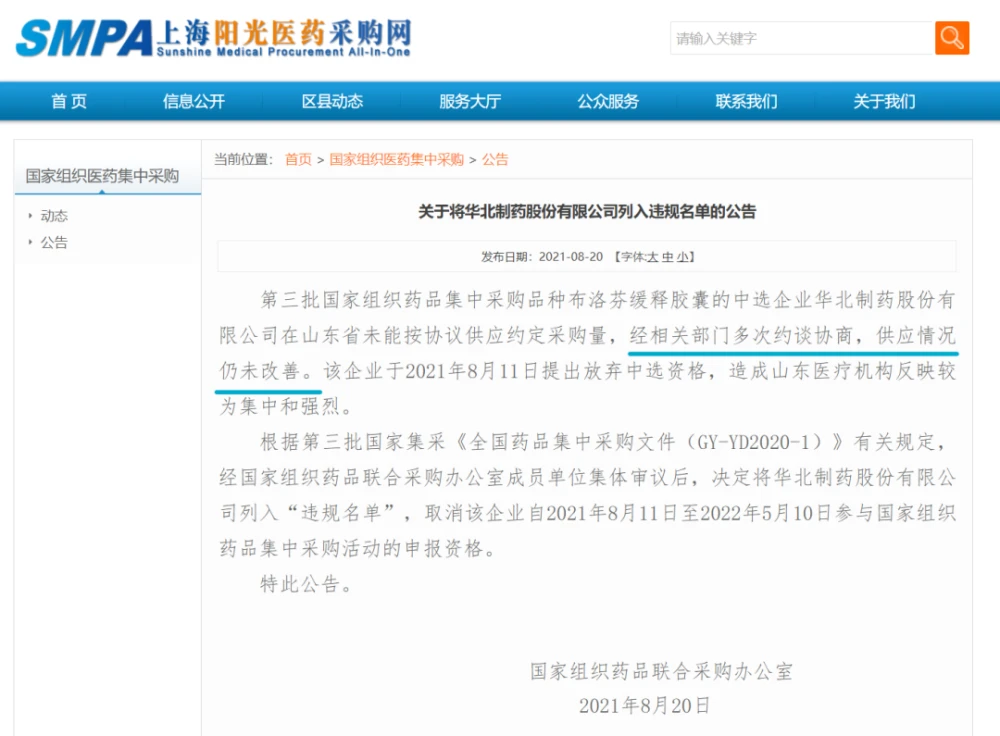Open 关于我们 in the navigation bar
This screenshot has height=736, width=1000.
[x=885, y=101]
